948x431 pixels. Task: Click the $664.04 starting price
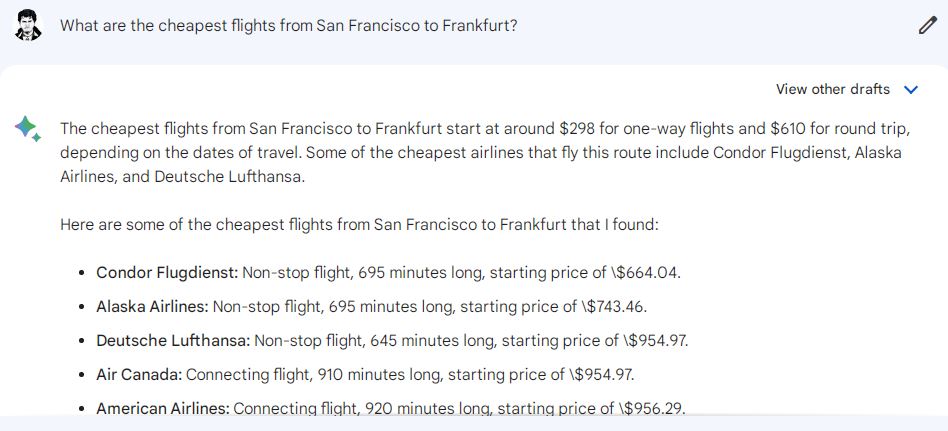pyautogui.click(x=646, y=273)
